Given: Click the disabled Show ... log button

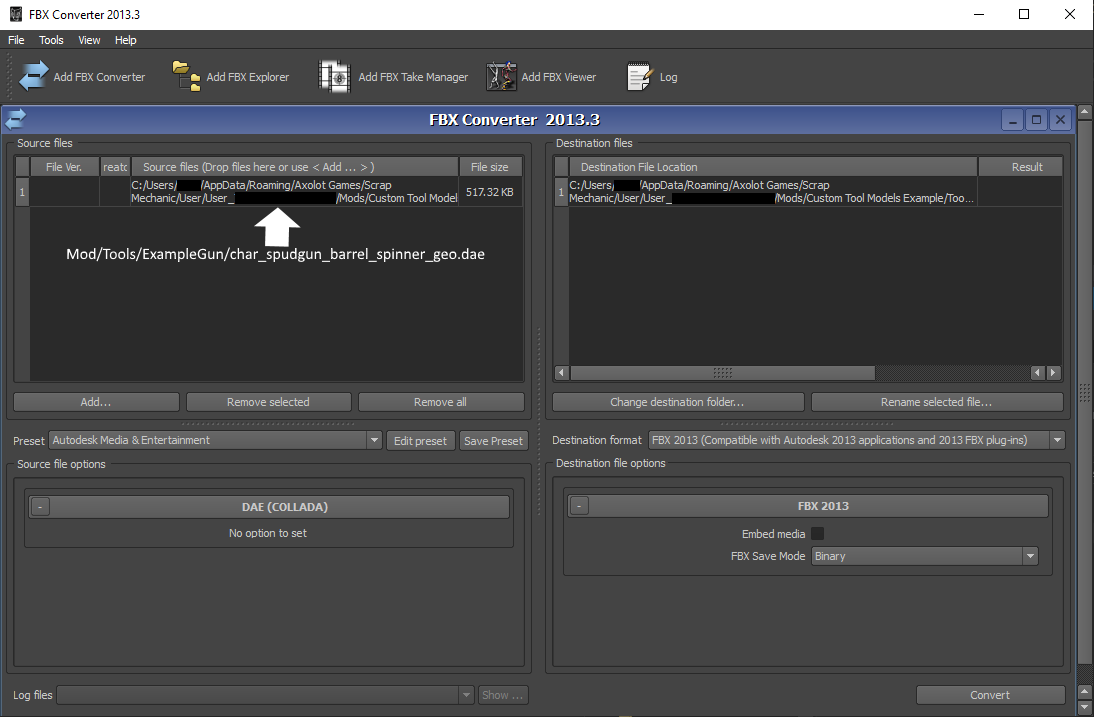Looking at the screenshot, I should point(502,695).
